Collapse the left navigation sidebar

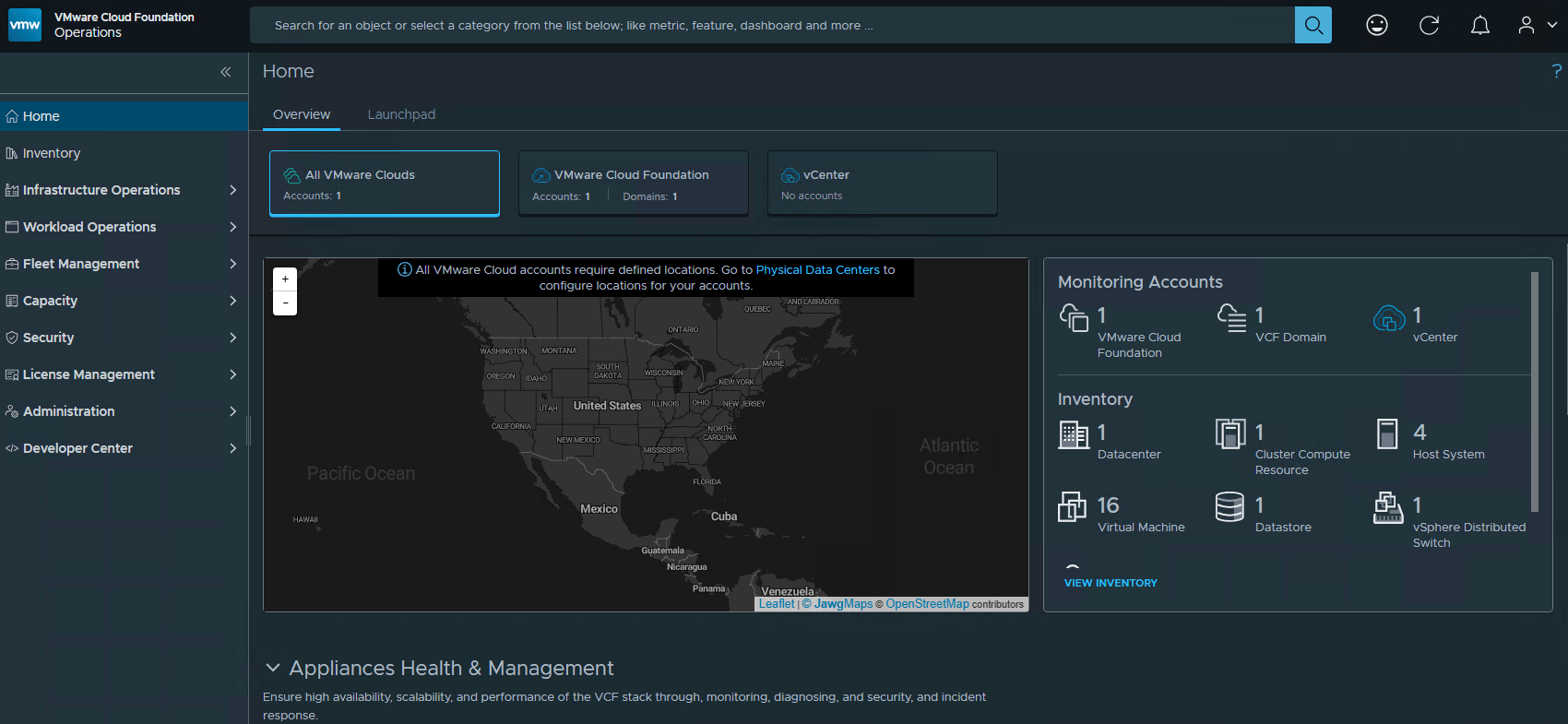click(226, 72)
